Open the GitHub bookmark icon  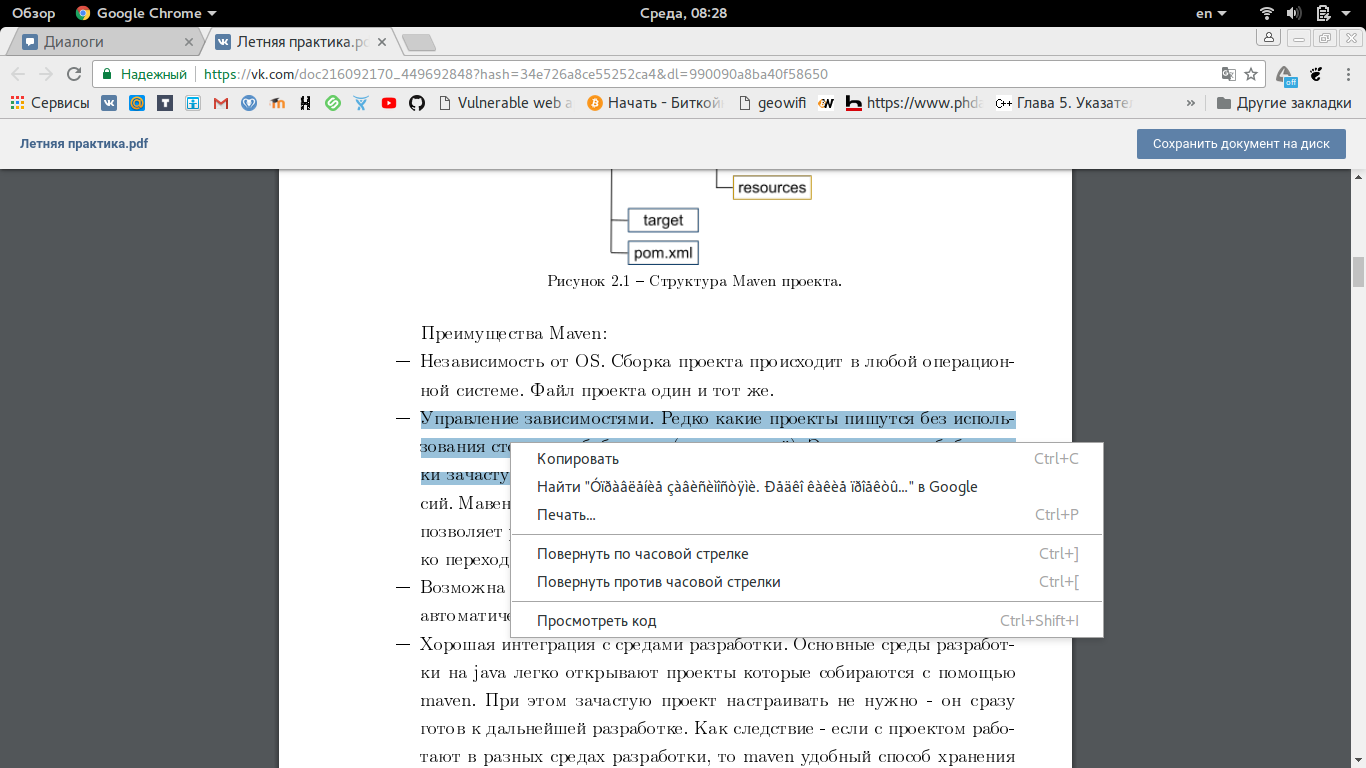417,102
